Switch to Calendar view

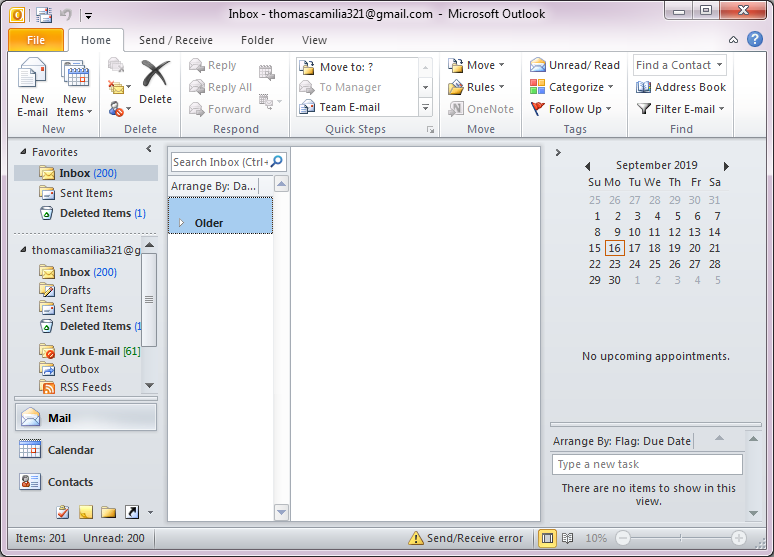pyautogui.click(x=86, y=450)
